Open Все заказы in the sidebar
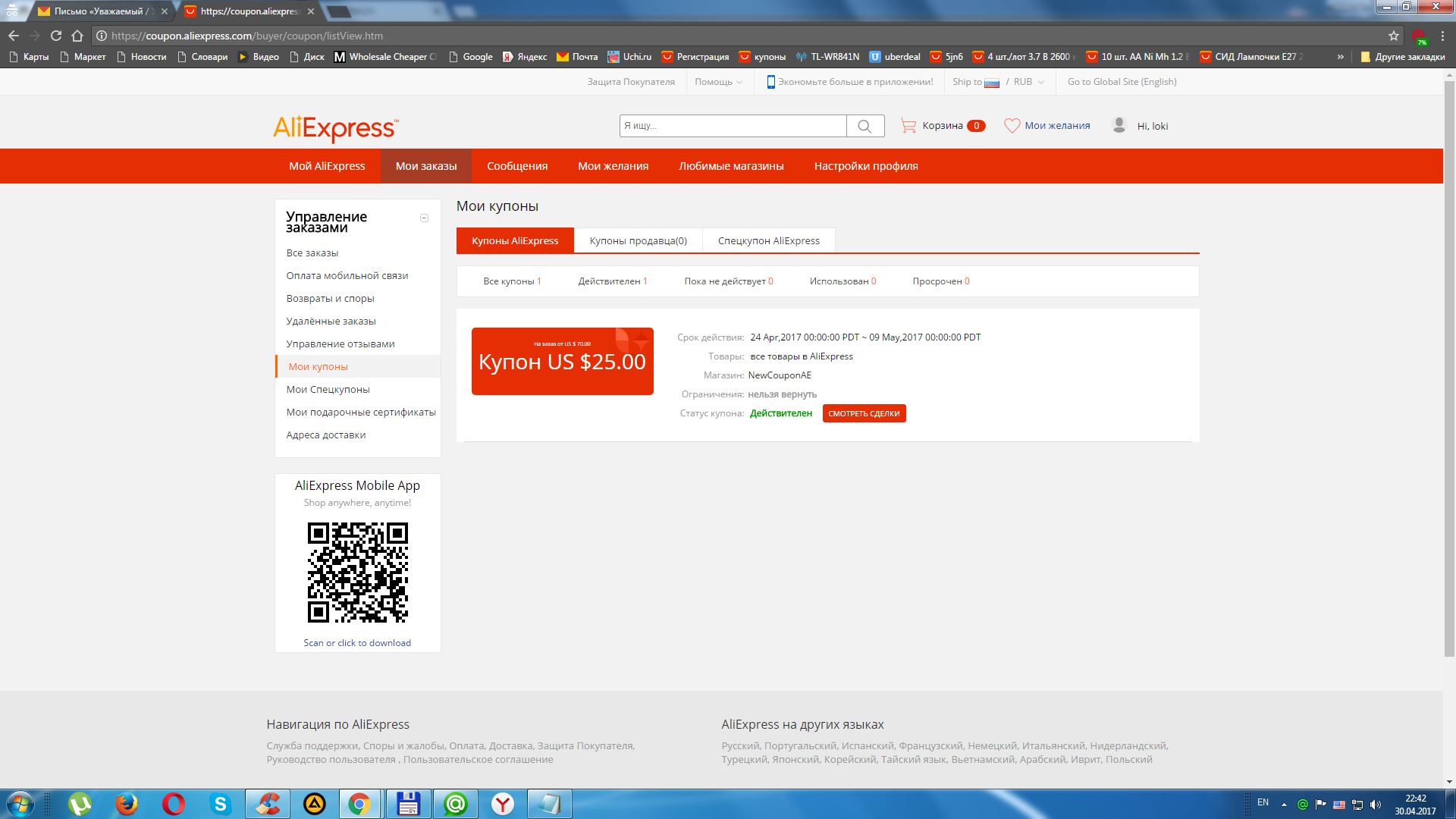Image resolution: width=1456 pixels, height=819 pixels. click(312, 253)
